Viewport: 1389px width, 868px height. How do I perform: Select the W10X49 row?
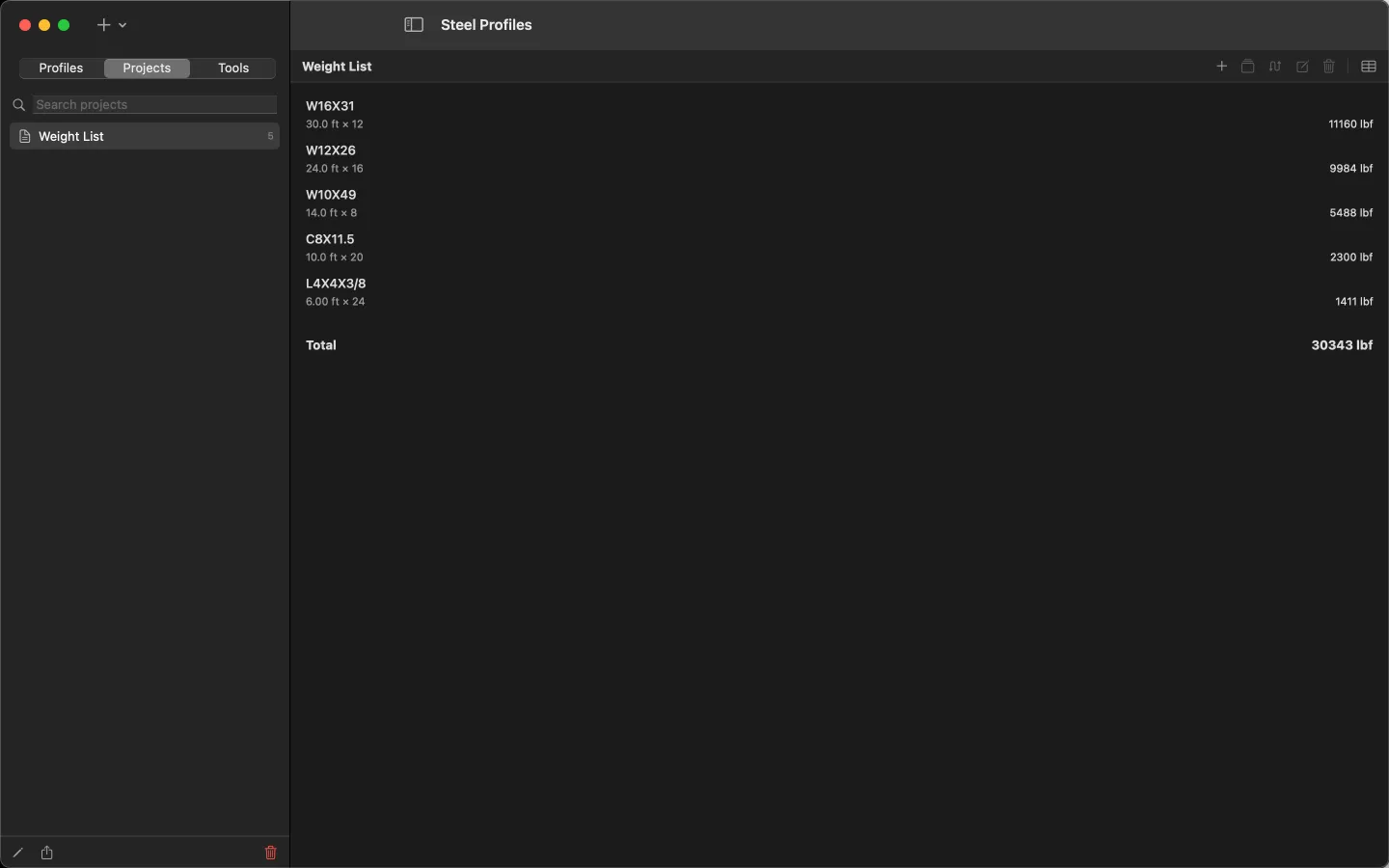coord(839,203)
